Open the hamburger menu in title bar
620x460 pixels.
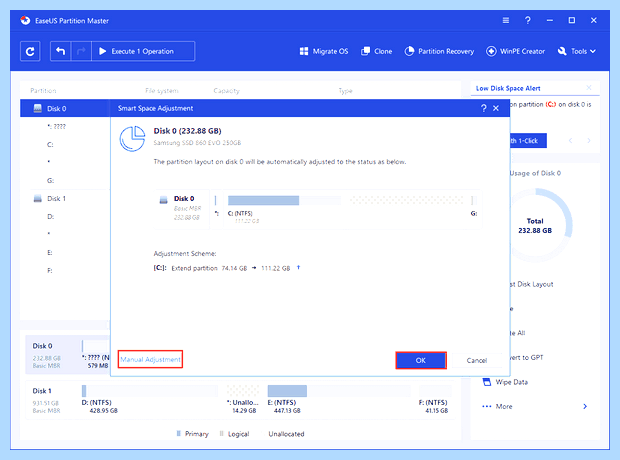(x=506, y=20)
